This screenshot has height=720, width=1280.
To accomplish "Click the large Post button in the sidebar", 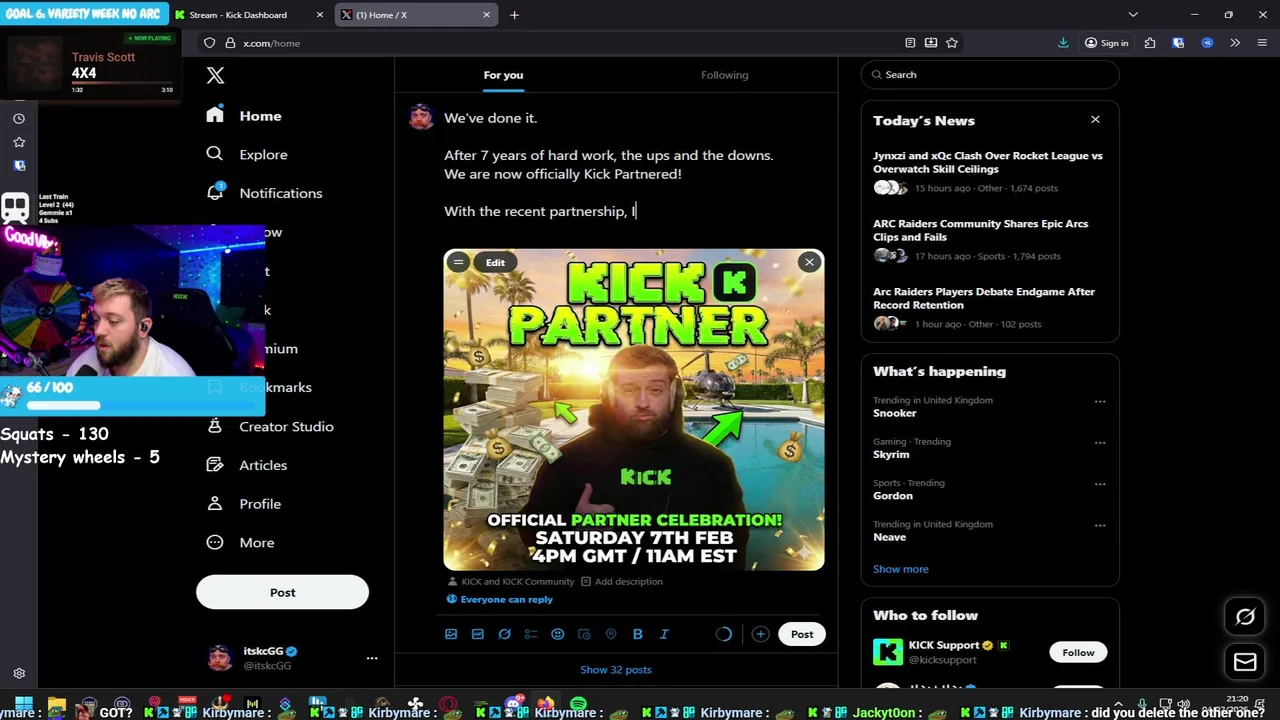I will coord(282,592).
